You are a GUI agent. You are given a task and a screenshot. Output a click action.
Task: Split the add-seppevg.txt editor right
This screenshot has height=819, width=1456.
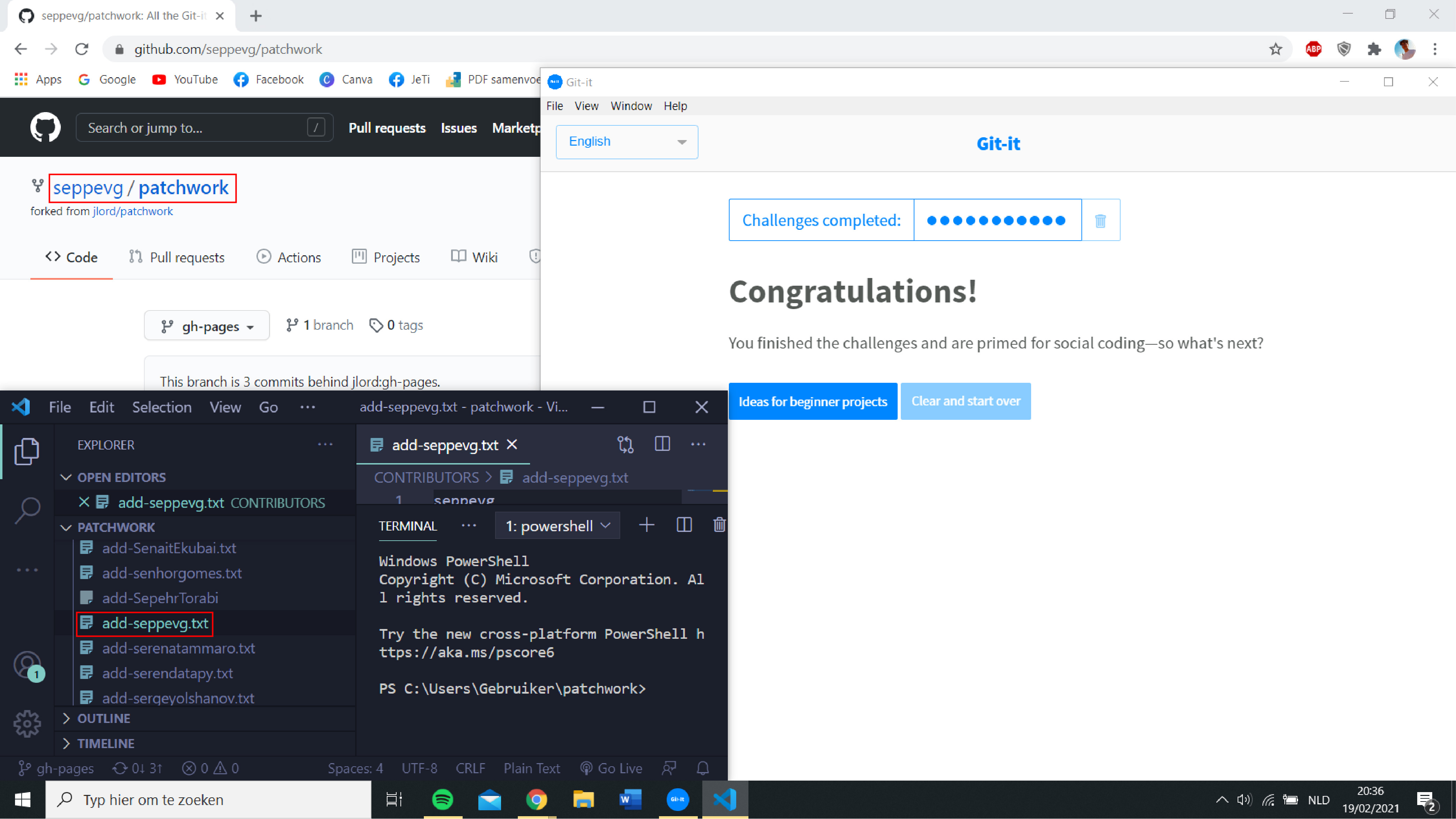tap(662, 444)
